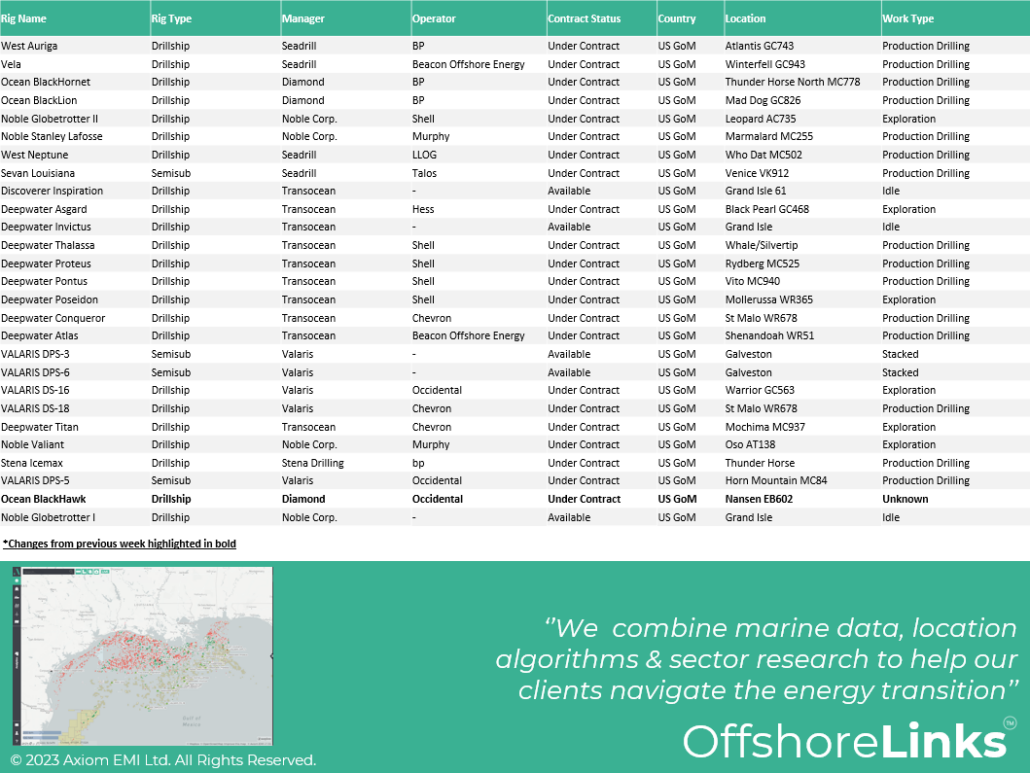This screenshot has height=773, width=1030.
Task: Select the Axiom logo icon above the map sidebar
Action: click(x=16, y=571)
